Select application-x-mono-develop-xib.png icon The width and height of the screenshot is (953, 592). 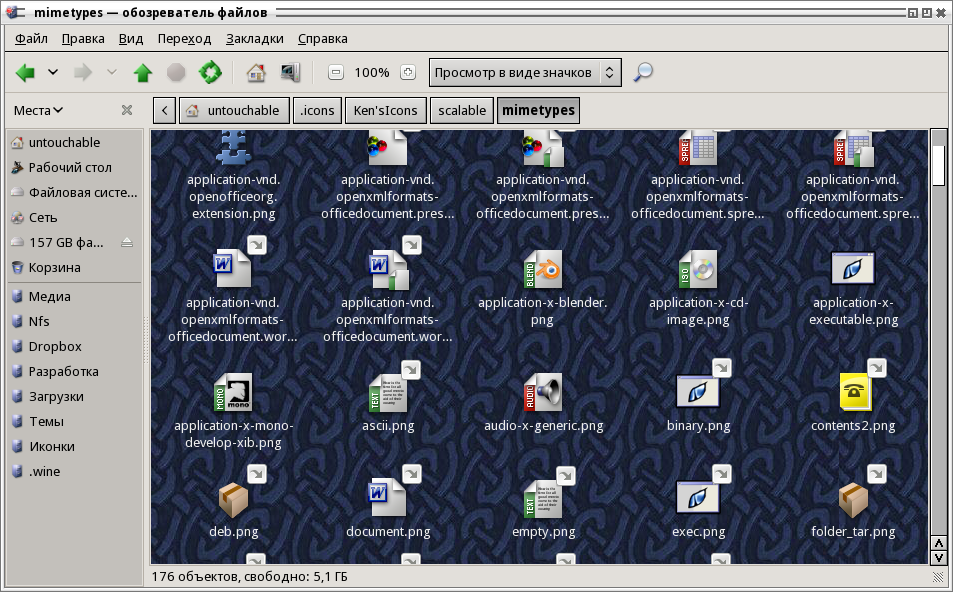coord(233,392)
